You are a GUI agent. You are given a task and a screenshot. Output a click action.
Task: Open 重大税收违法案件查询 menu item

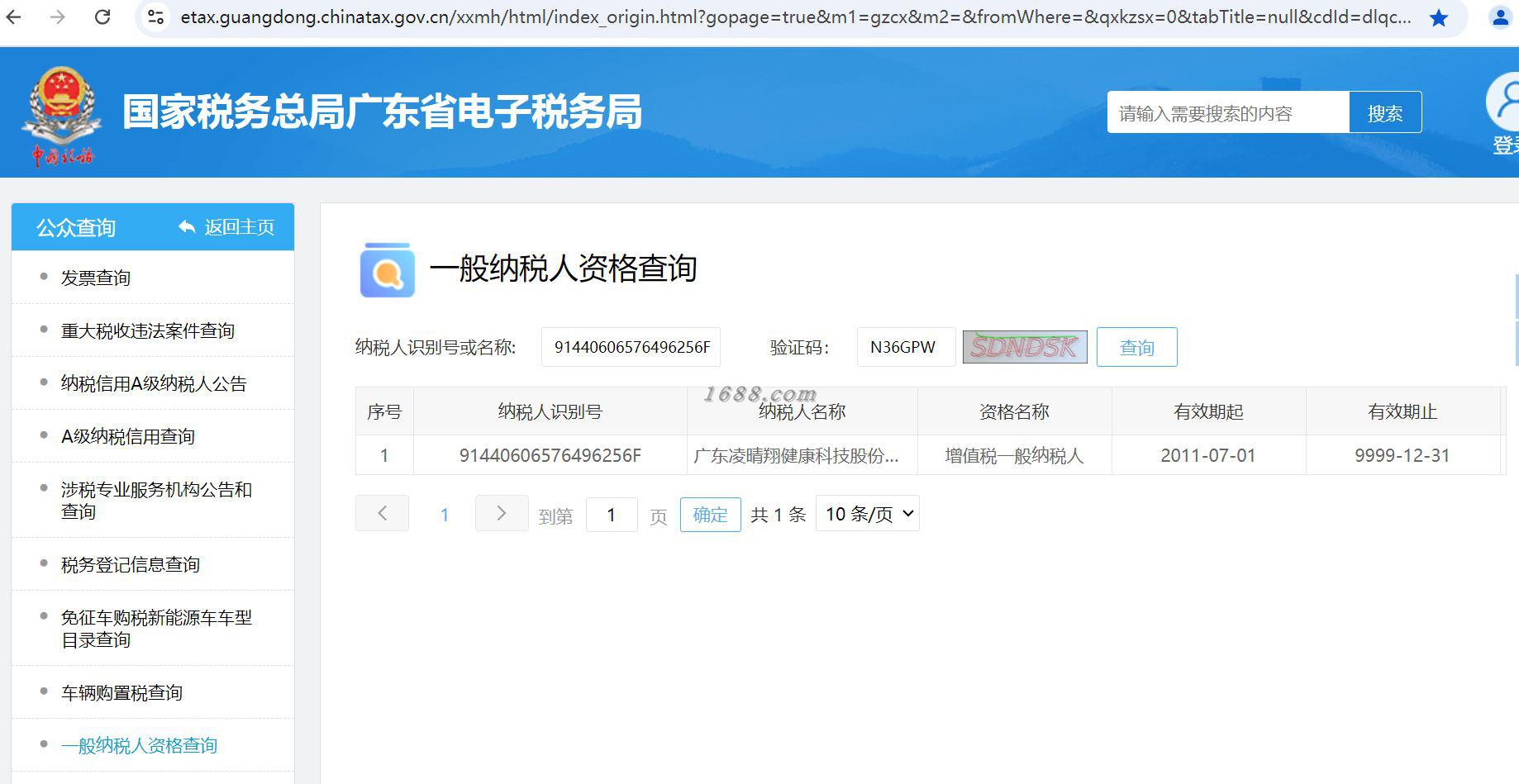(148, 331)
